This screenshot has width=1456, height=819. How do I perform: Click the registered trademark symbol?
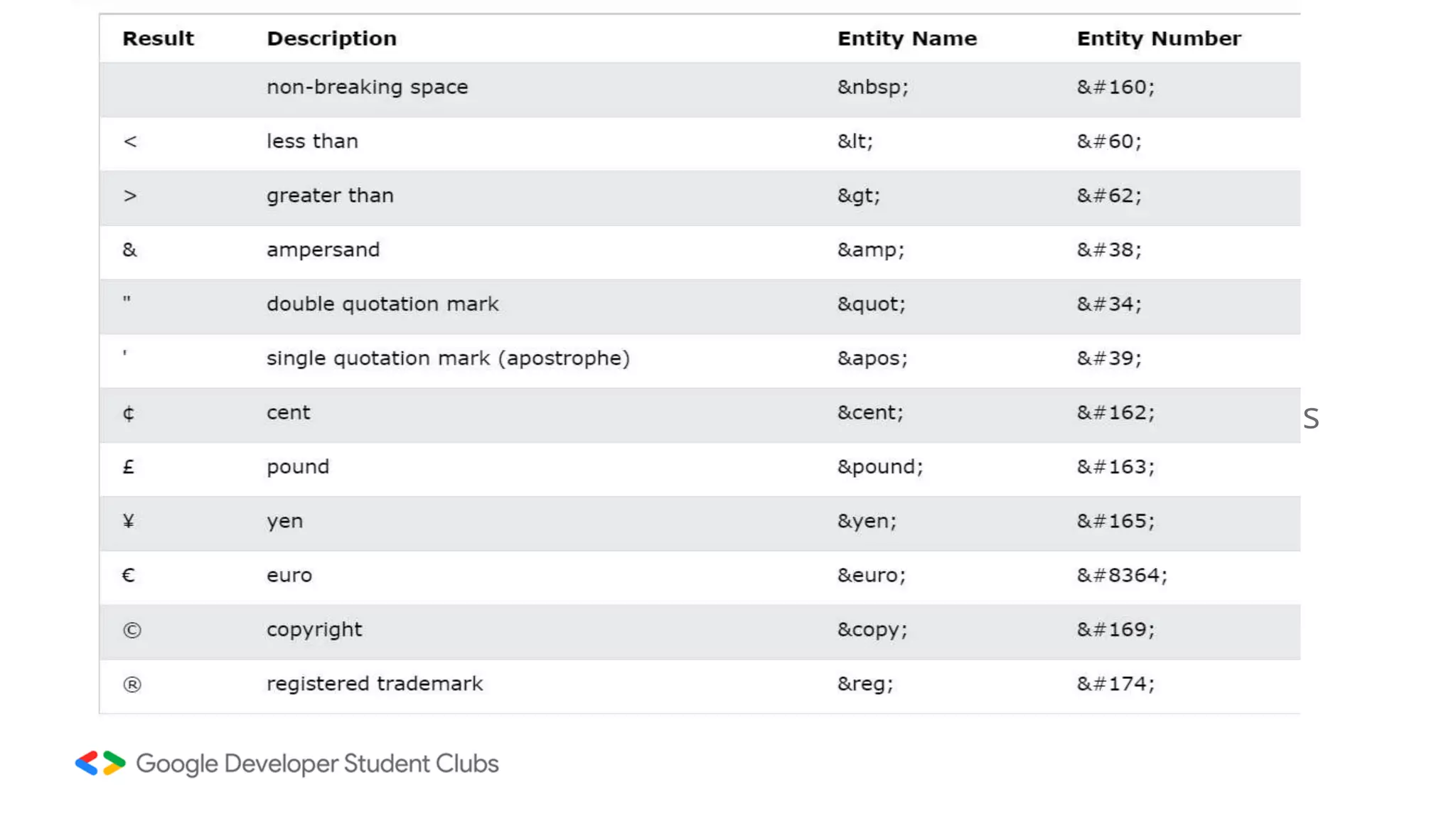click(x=132, y=684)
